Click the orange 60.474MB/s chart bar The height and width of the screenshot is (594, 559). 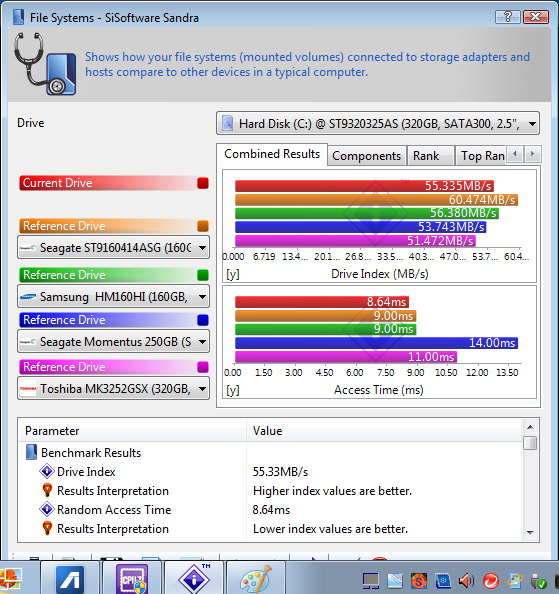[x=376, y=199]
